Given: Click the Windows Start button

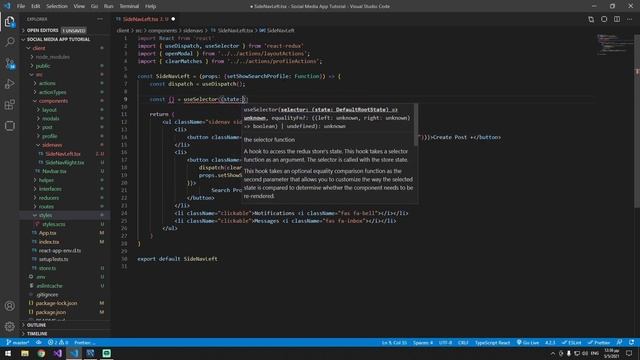Looking at the screenshot, I should tap(8, 353).
